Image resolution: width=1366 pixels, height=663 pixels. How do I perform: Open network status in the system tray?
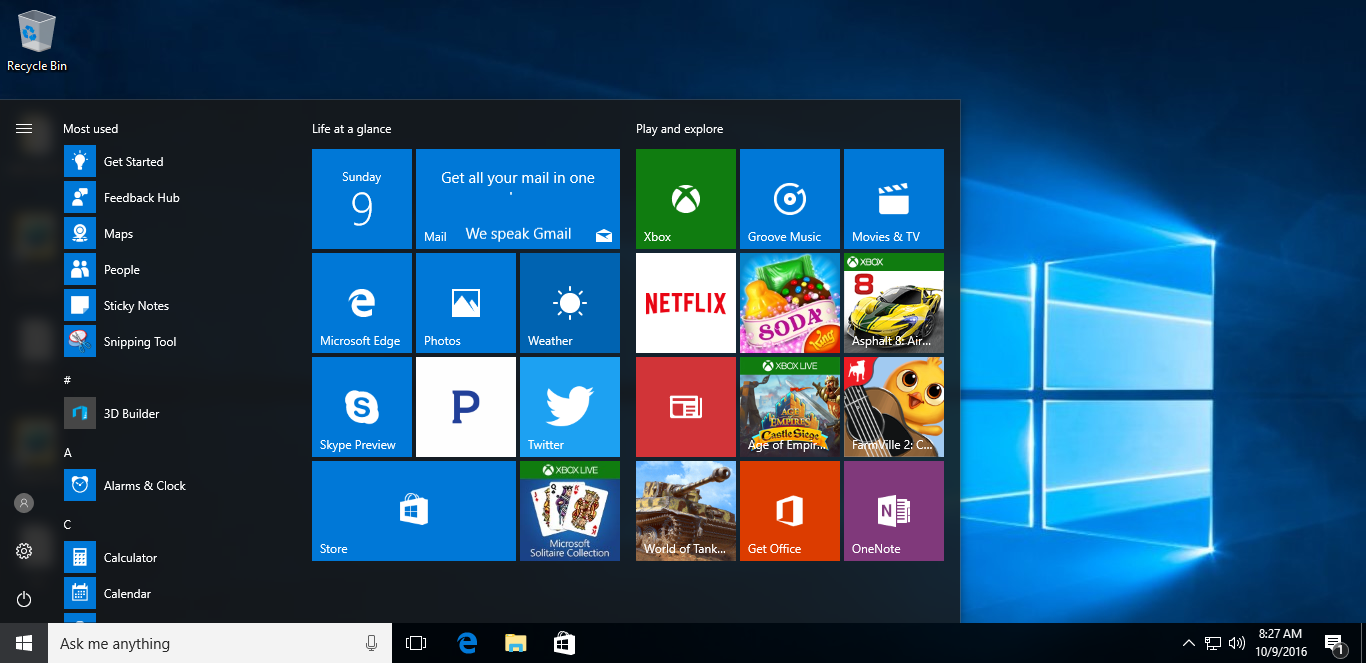pyautogui.click(x=1213, y=643)
